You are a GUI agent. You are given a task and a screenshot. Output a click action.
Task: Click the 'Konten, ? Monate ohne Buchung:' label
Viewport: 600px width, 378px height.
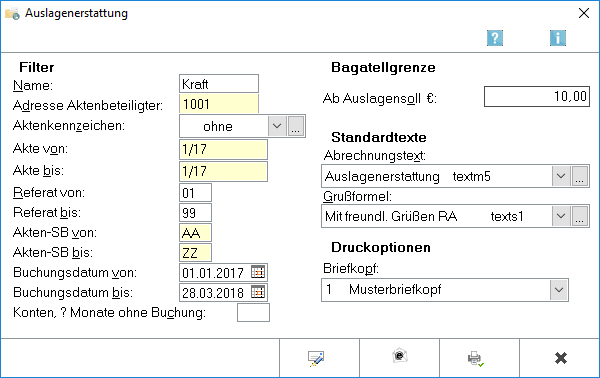click(x=109, y=312)
